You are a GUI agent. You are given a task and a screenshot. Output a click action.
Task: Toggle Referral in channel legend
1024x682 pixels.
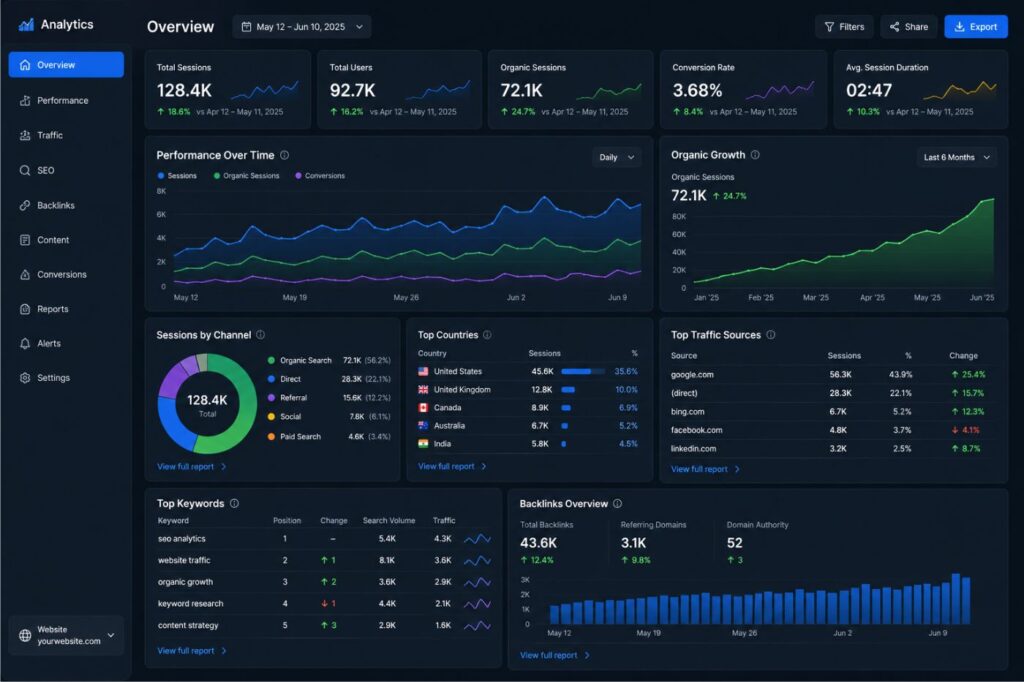point(287,398)
